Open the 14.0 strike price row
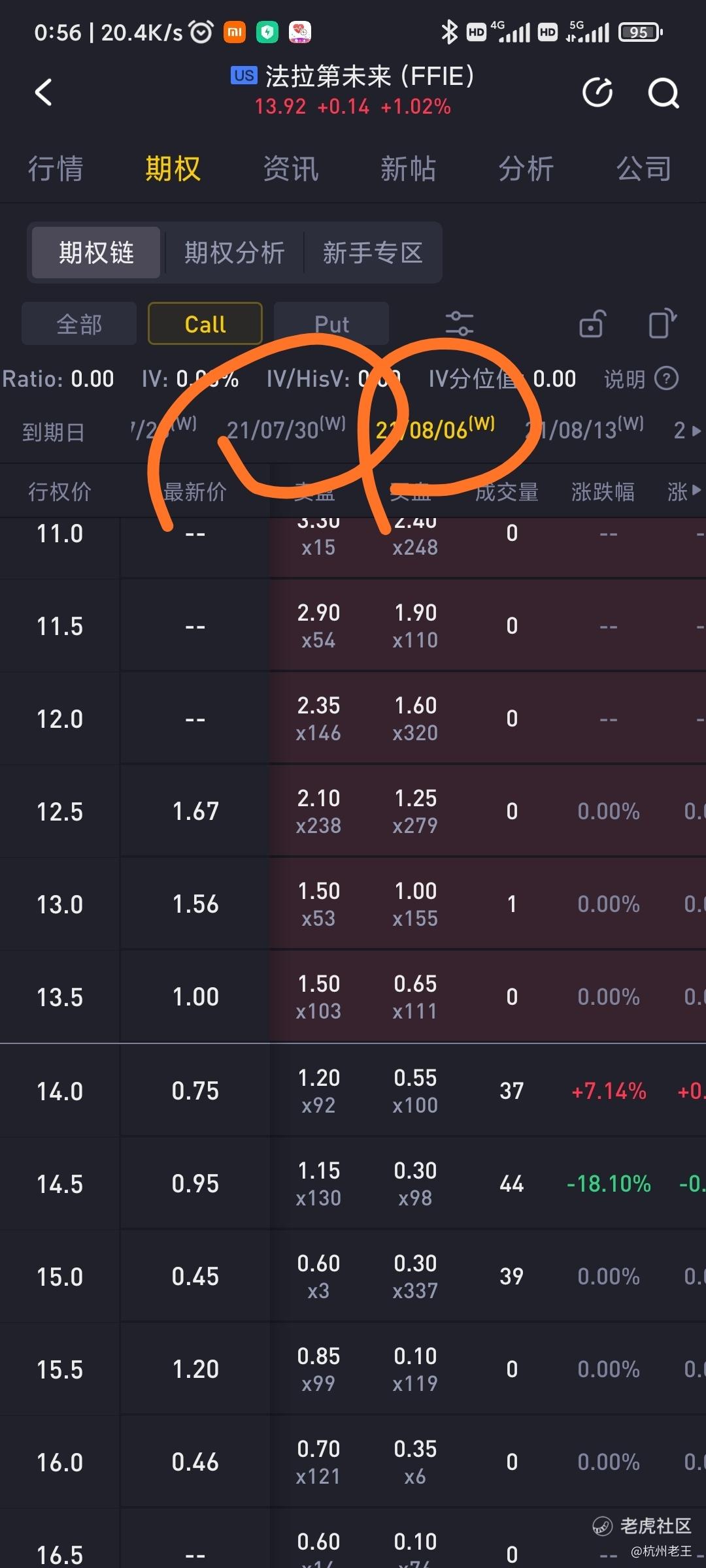Image resolution: width=706 pixels, height=1568 pixels. 353,1090
